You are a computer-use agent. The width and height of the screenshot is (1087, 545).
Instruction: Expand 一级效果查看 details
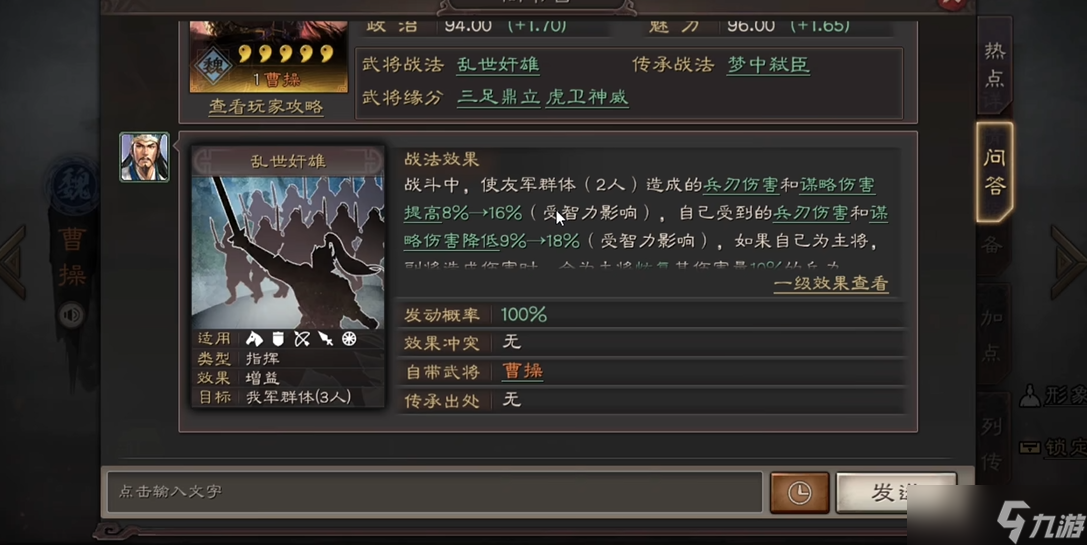831,284
